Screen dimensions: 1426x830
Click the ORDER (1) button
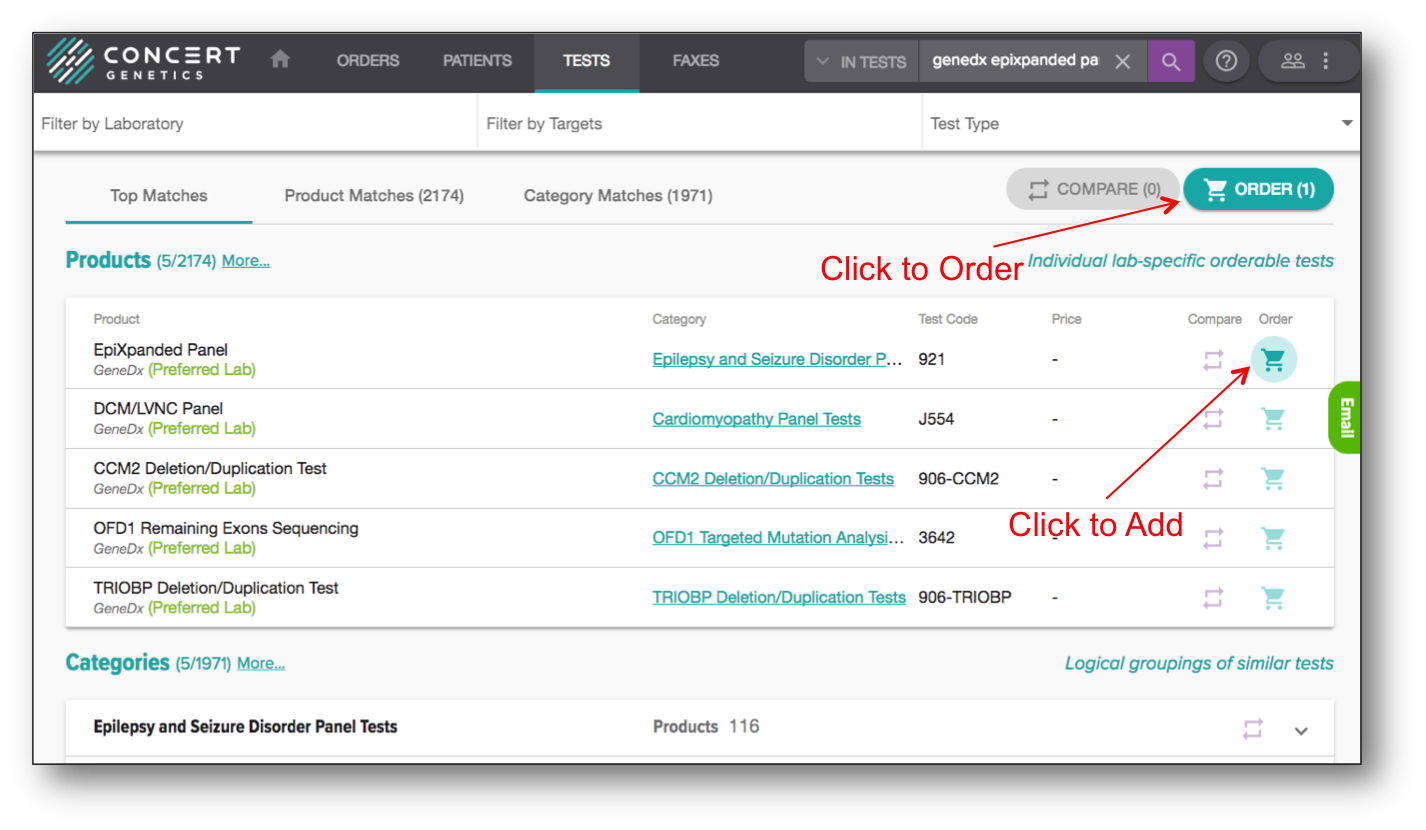coord(1258,189)
